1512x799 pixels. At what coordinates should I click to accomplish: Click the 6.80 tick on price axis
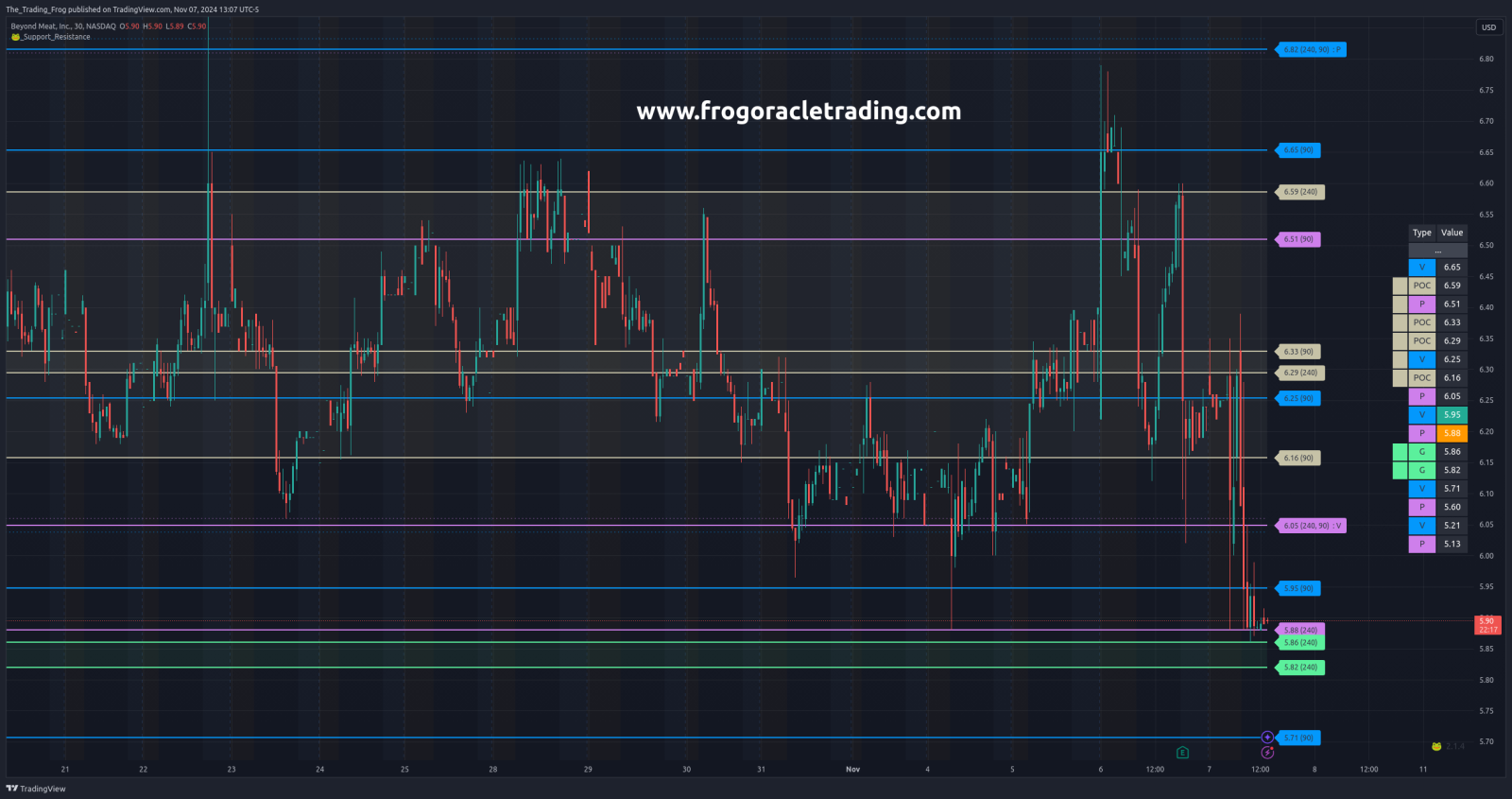coord(1486,59)
